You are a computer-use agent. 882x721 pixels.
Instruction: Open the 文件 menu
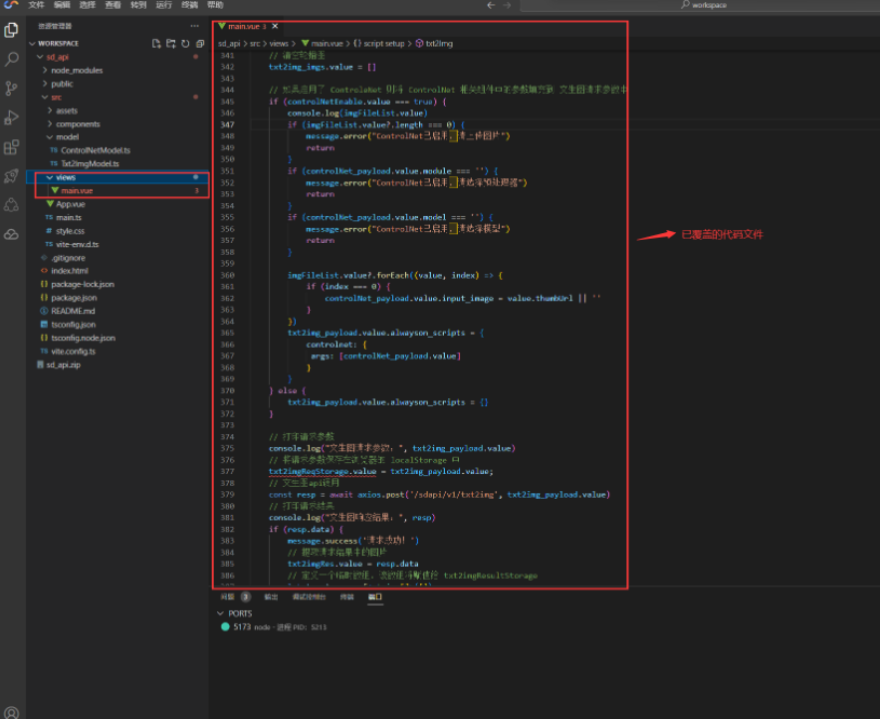(36, 4)
